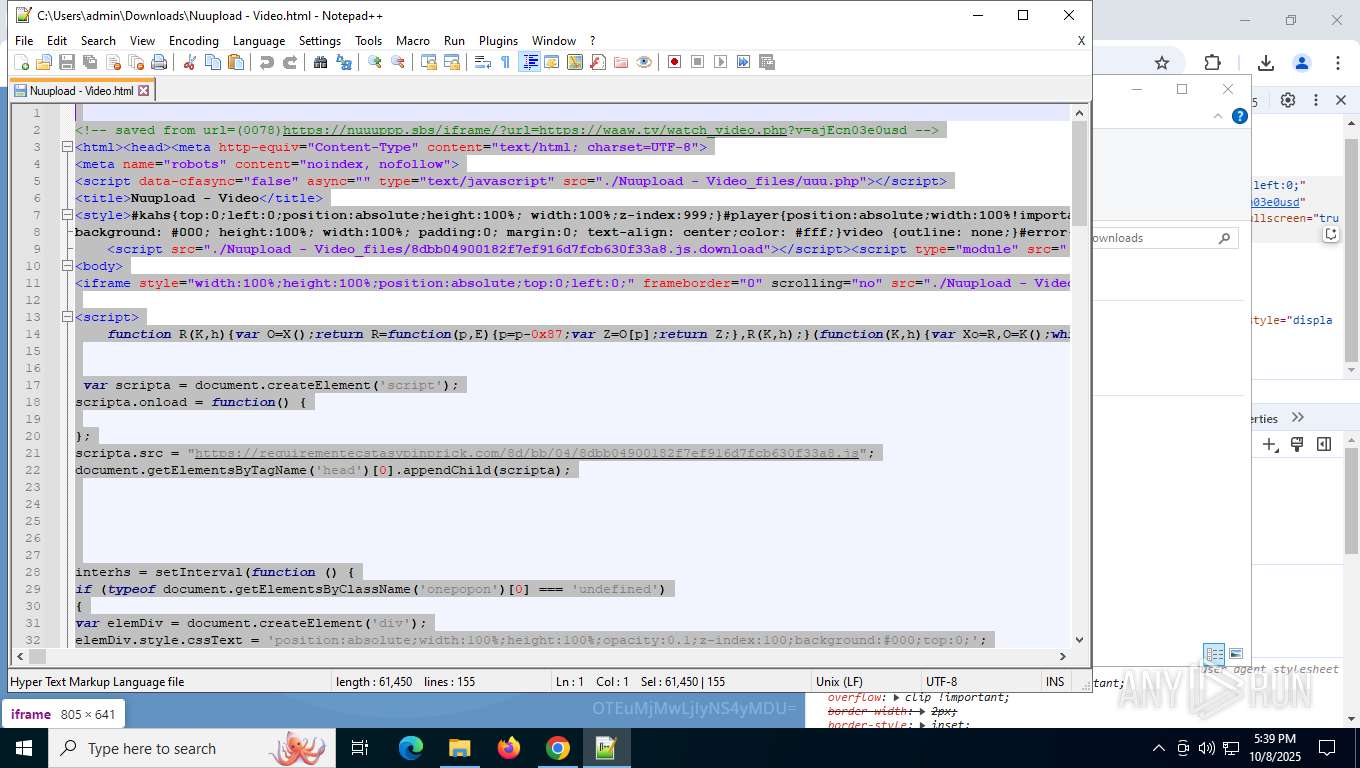This screenshot has width=1360, height=768.
Task: Open the User Defined Language dialog icon
Action: 551,62
